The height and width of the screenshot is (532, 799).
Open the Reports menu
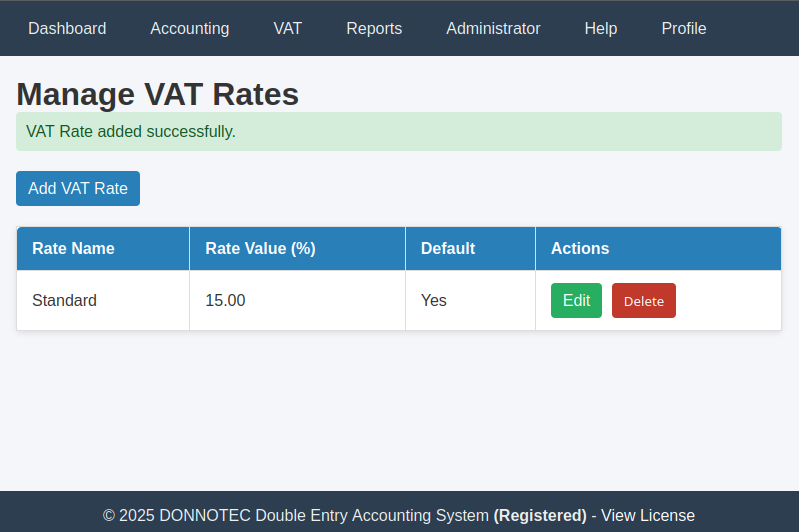(x=374, y=29)
